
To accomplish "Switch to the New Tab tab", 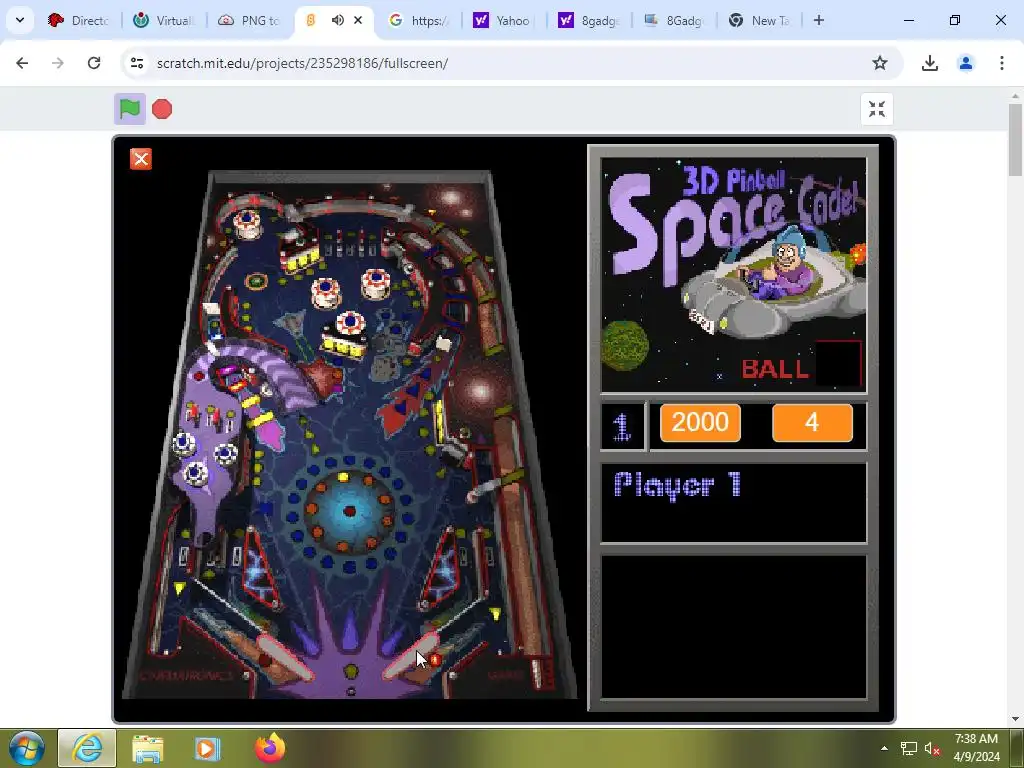I will (x=760, y=20).
